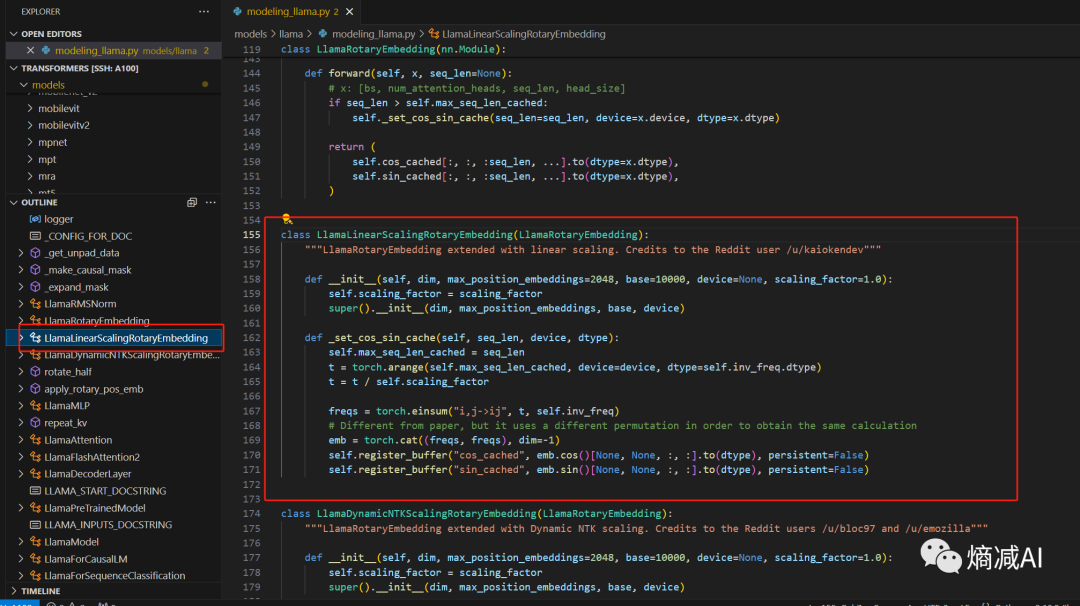Click sticky header class LlamaRotaryEmbedding line

pyautogui.click(x=393, y=50)
